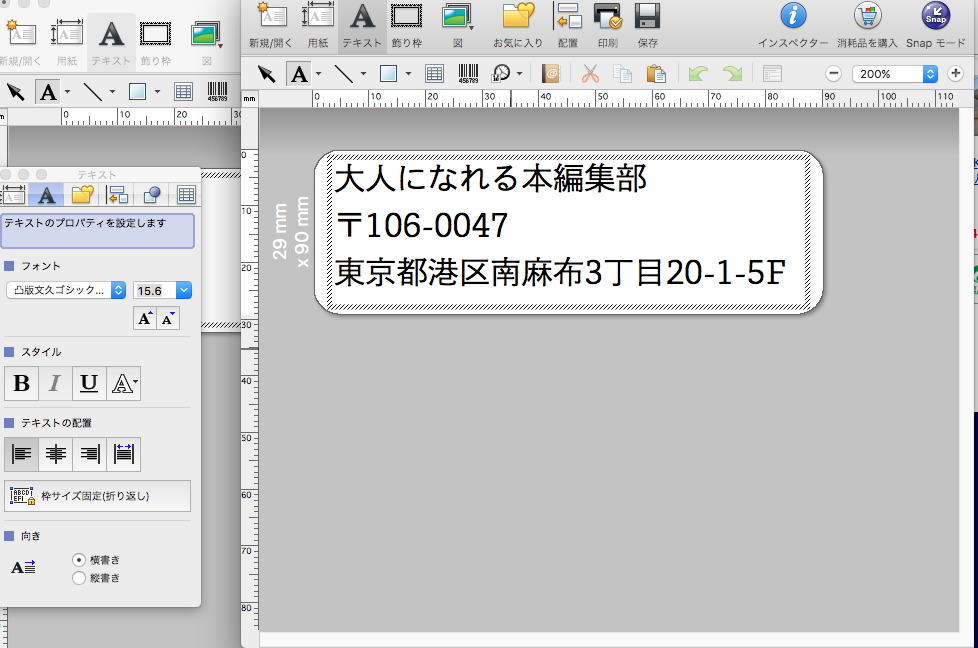The width and height of the screenshot is (978, 648).
Task: Click the Snap モード icon
Action: tap(935, 17)
